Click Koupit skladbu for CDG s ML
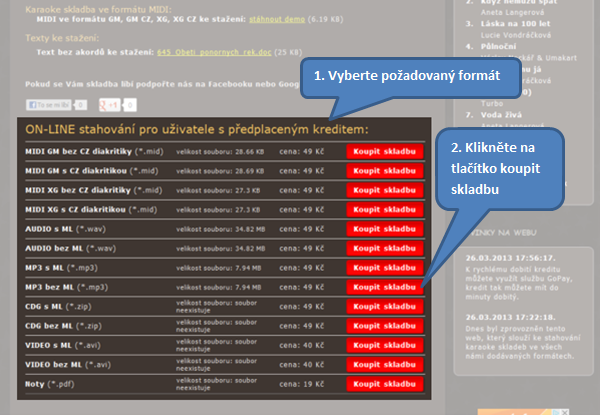 pos(385,306)
